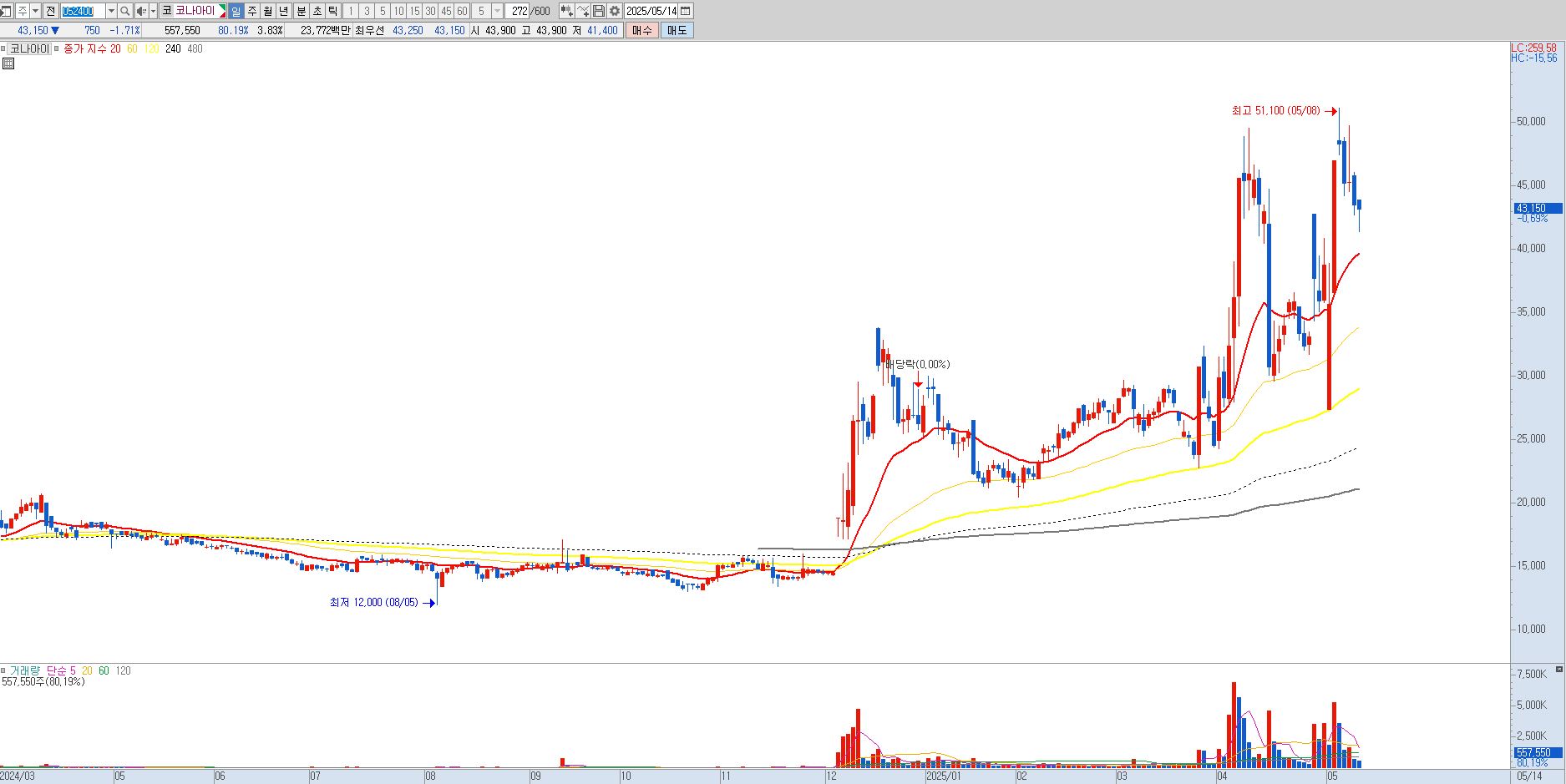Select the 30 interval button
This screenshot has width=1566, height=784.
430,11
